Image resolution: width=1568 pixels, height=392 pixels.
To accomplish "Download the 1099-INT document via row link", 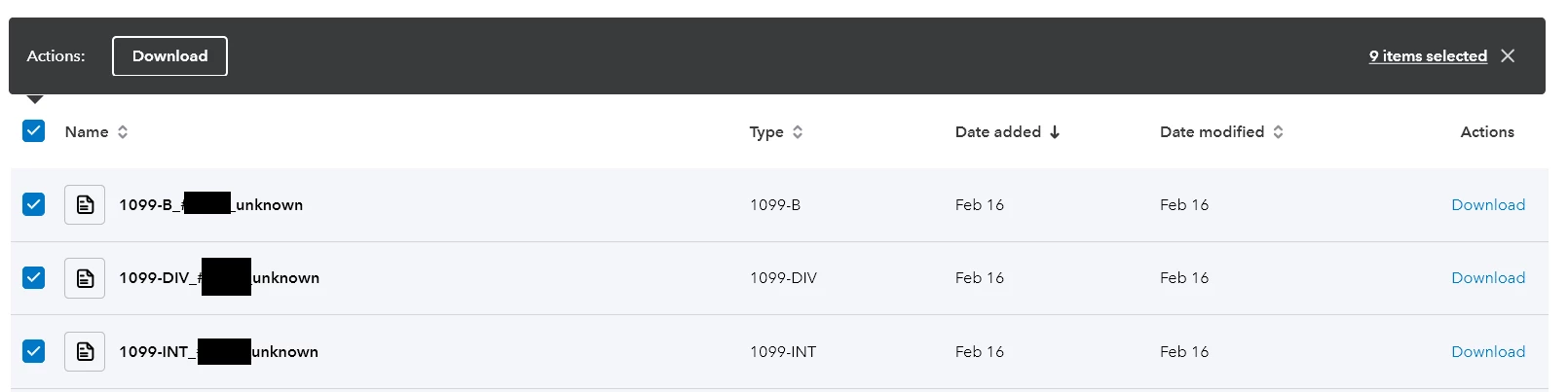I will 1487,352.
